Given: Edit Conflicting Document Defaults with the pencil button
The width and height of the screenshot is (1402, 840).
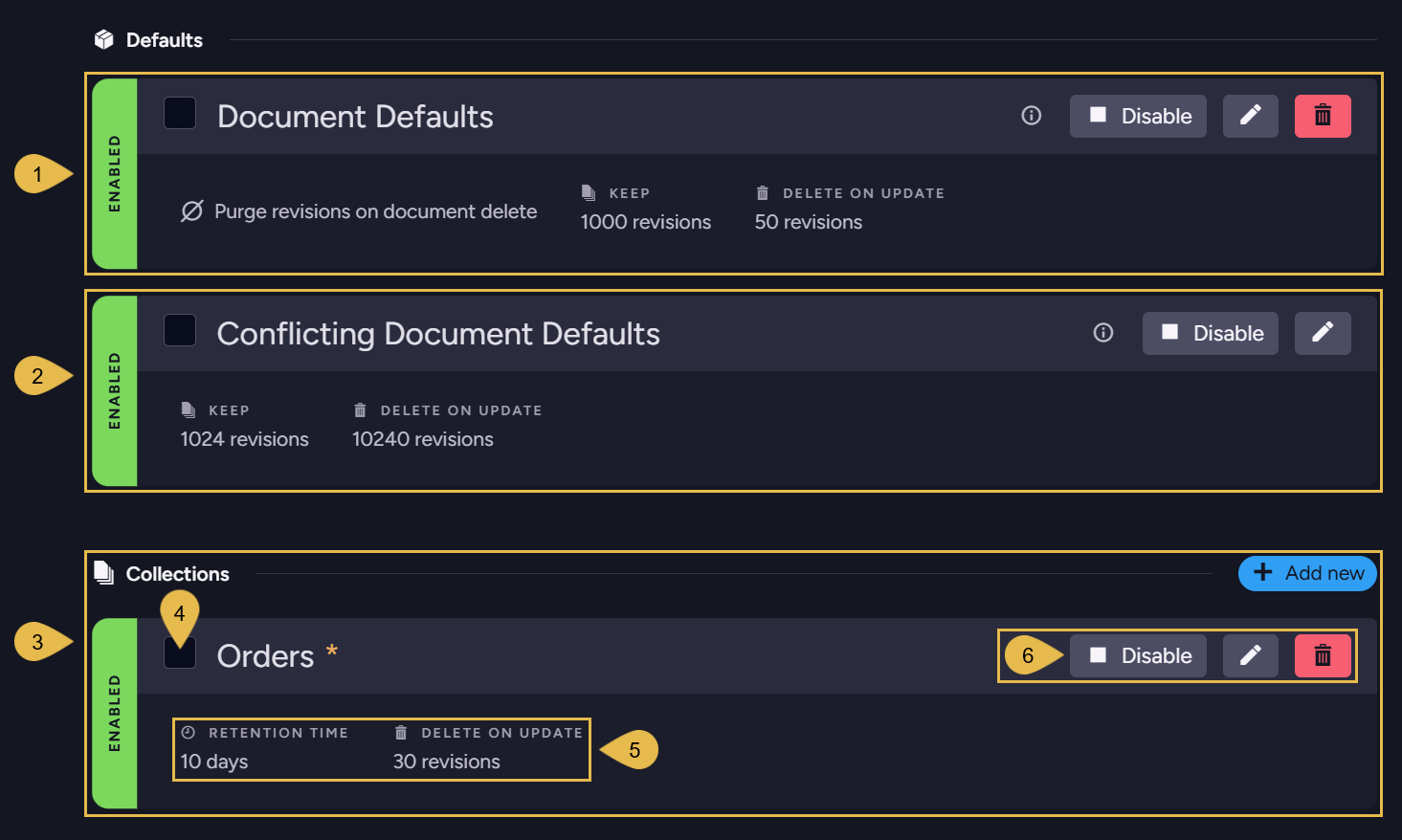Looking at the screenshot, I should click(1323, 333).
